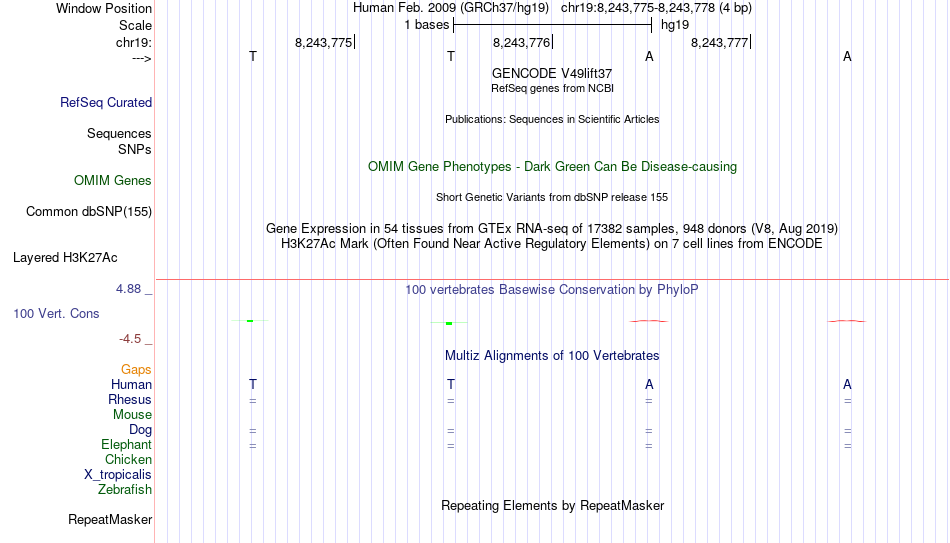Click the last A base in the sequence ruler

point(847,56)
